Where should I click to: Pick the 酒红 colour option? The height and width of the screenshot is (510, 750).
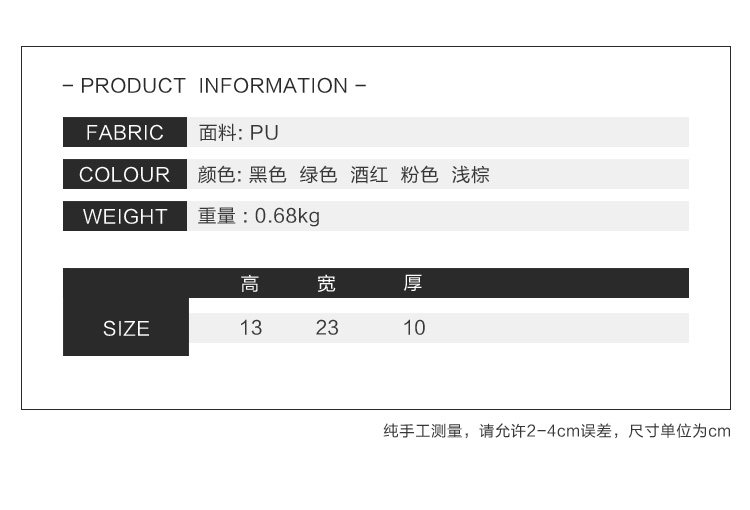(369, 175)
